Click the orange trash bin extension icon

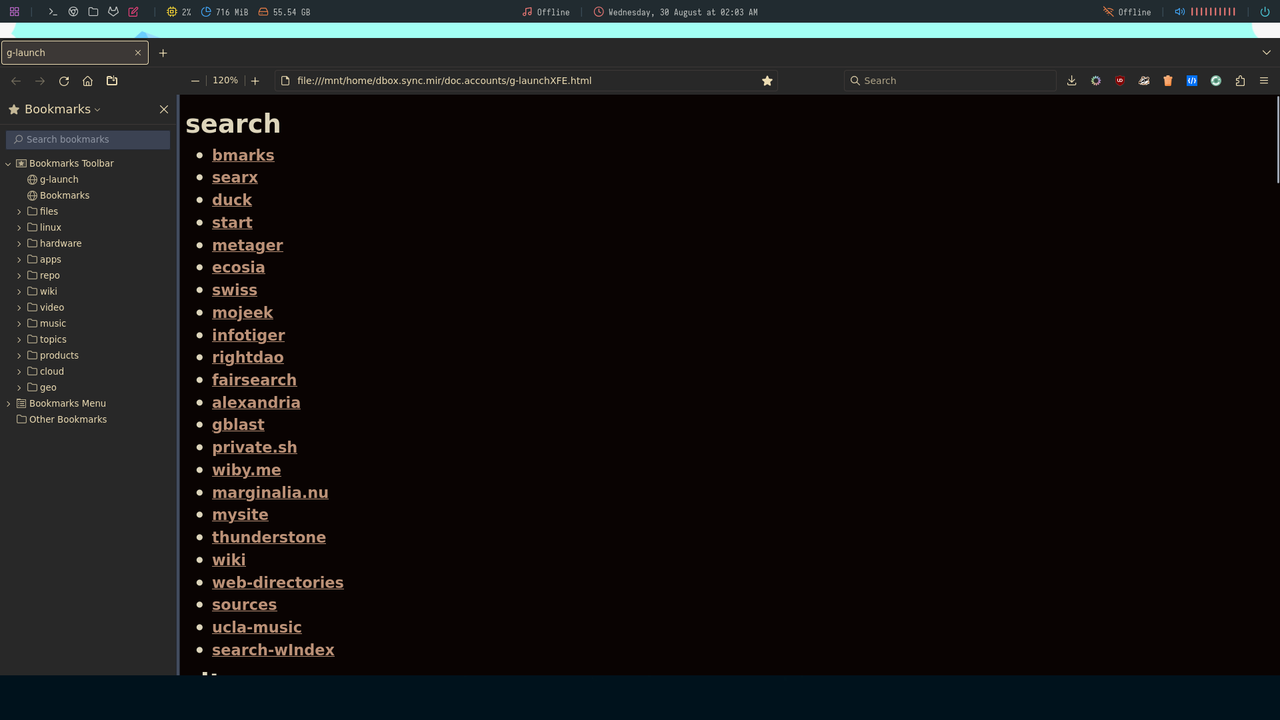click(x=1168, y=81)
